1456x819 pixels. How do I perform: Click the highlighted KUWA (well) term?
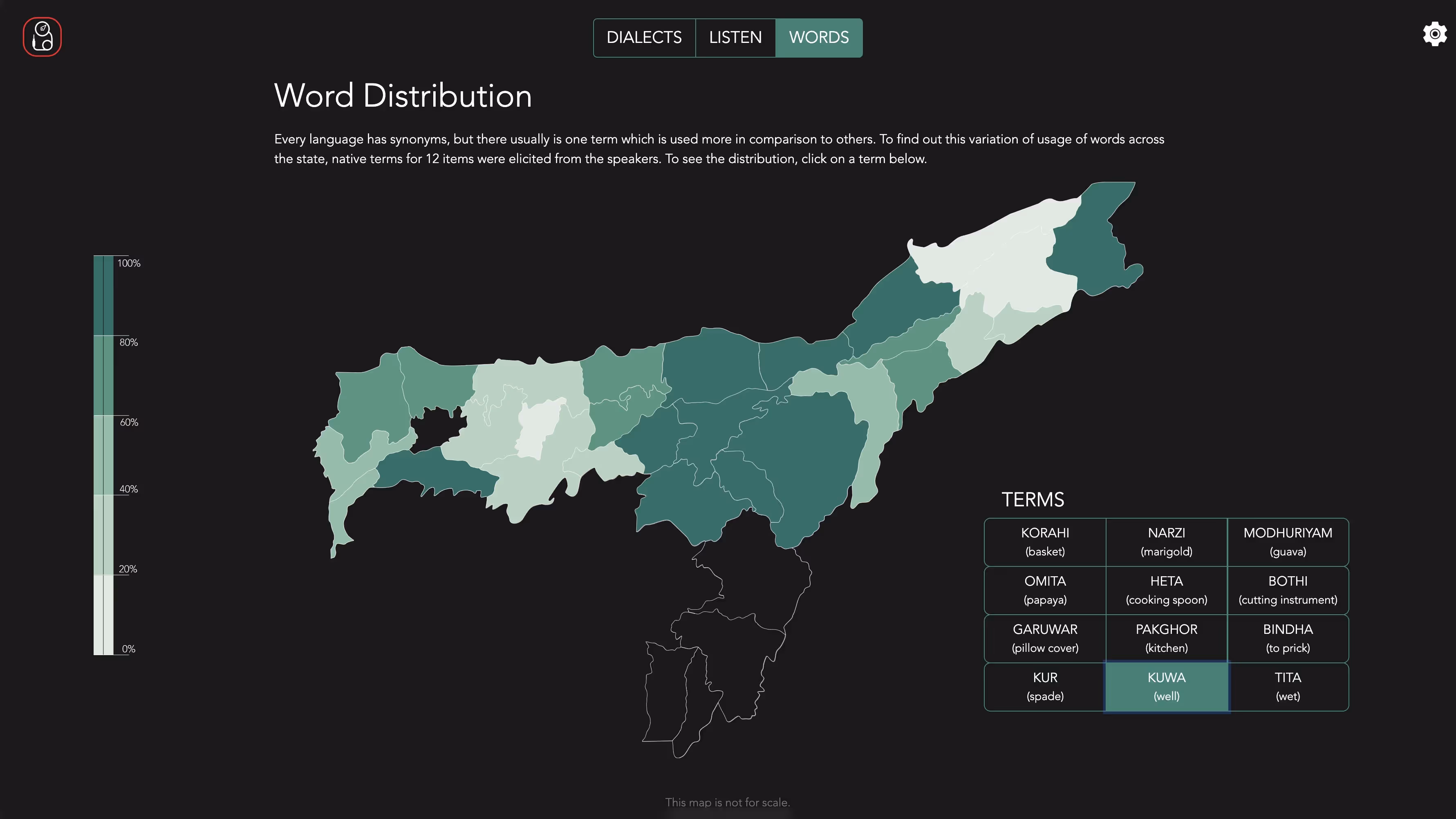tap(1167, 687)
